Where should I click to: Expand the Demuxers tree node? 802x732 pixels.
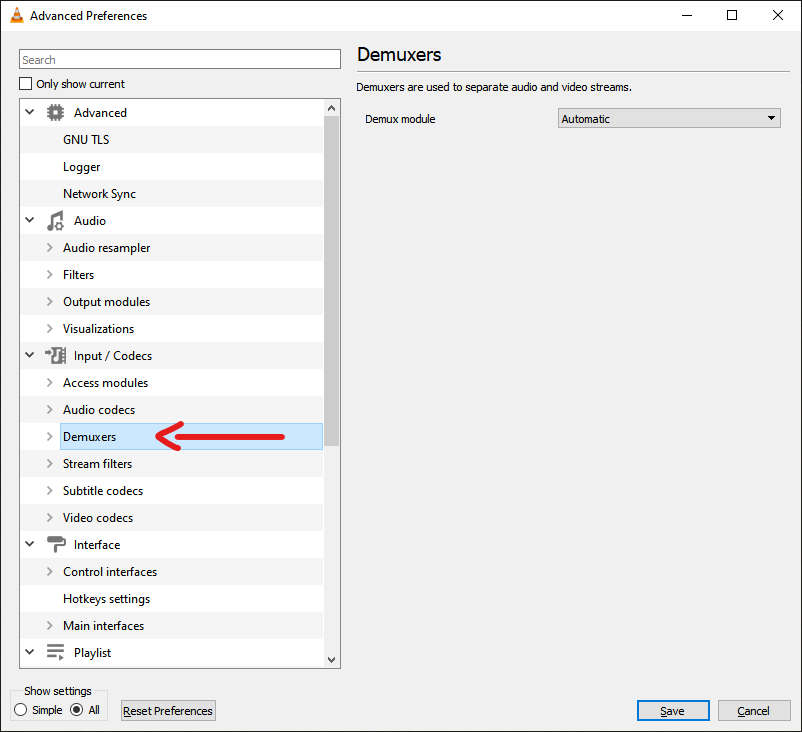pyautogui.click(x=50, y=437)
